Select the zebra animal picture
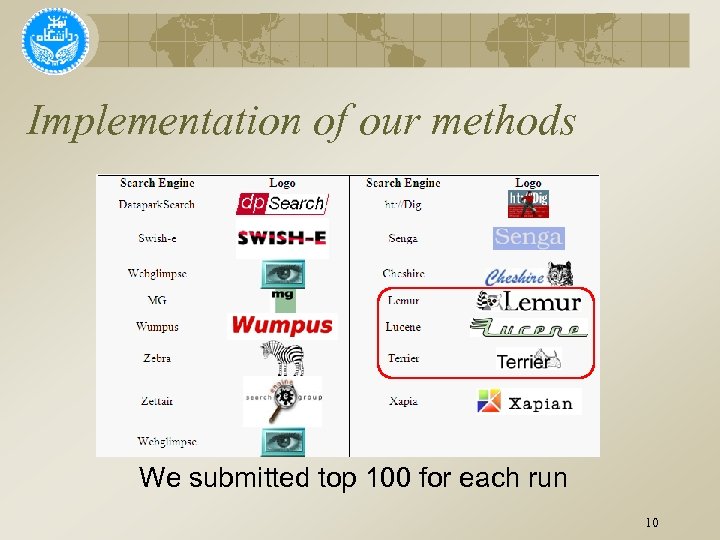Viewport: 720px width, 540px height. coord(283,358)
